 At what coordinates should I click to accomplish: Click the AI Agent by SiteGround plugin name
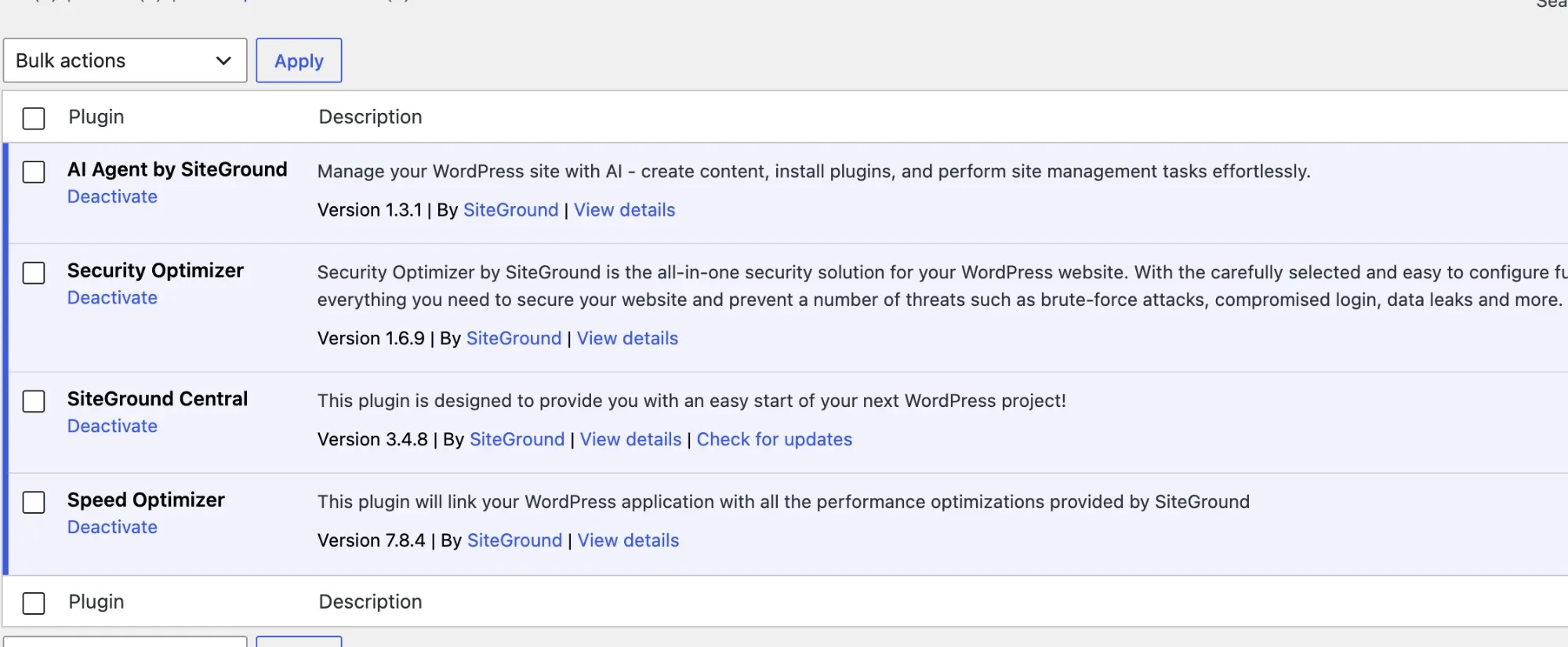pos(177,169)
